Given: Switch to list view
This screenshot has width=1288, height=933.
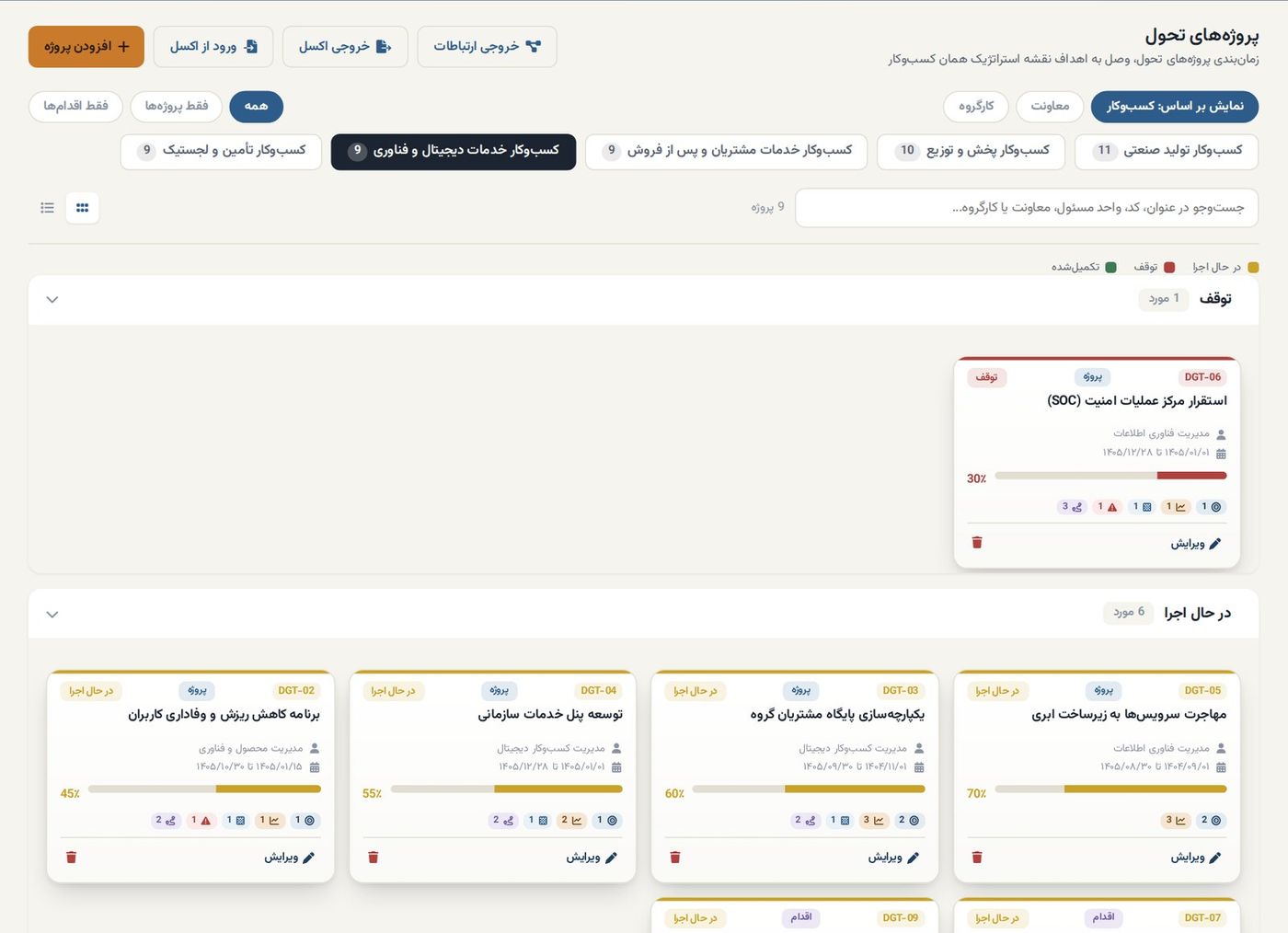Looking at the screenshot, I should pyautogui.click(x=48, y=208).
